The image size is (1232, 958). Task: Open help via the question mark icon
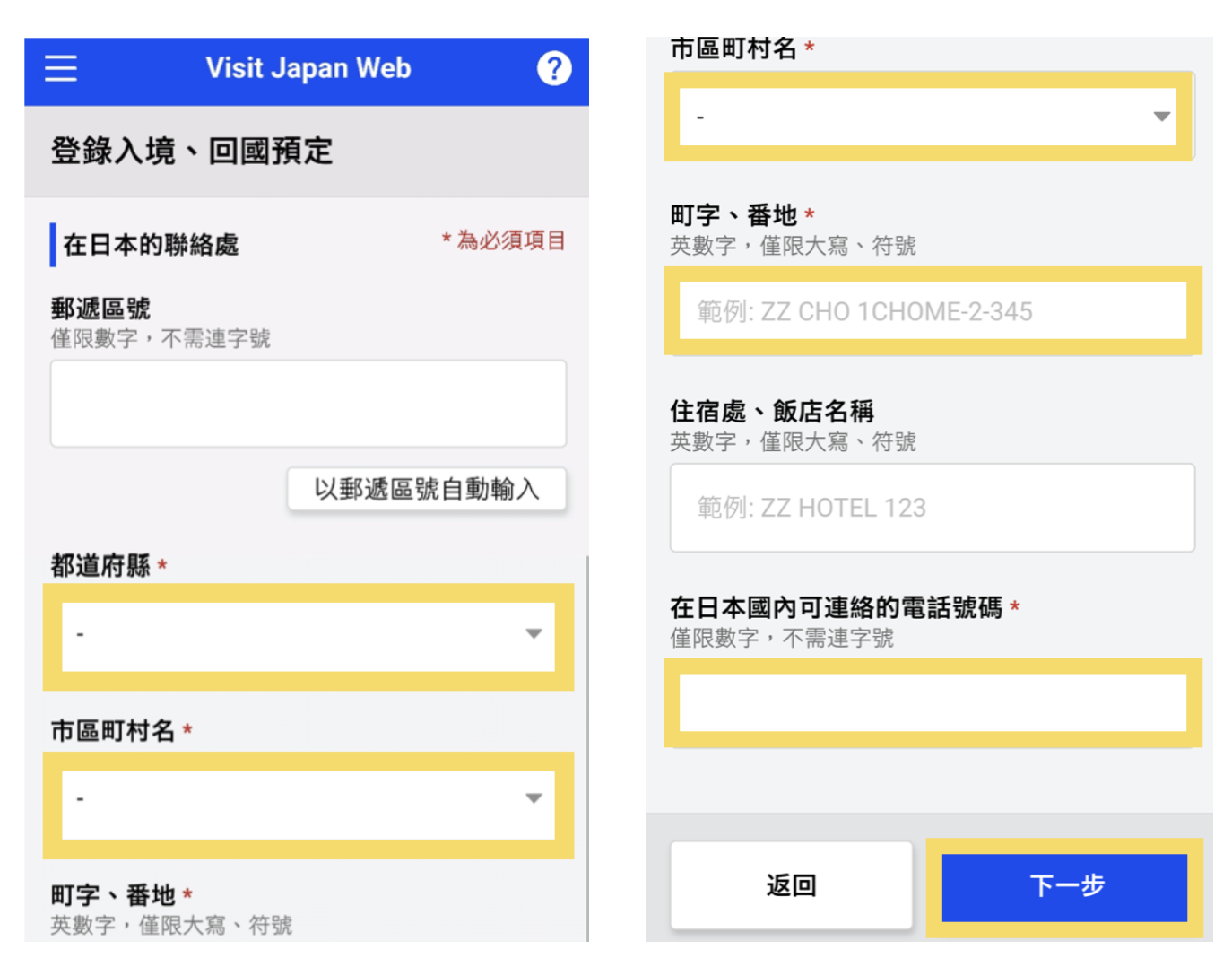pos(553,68)
